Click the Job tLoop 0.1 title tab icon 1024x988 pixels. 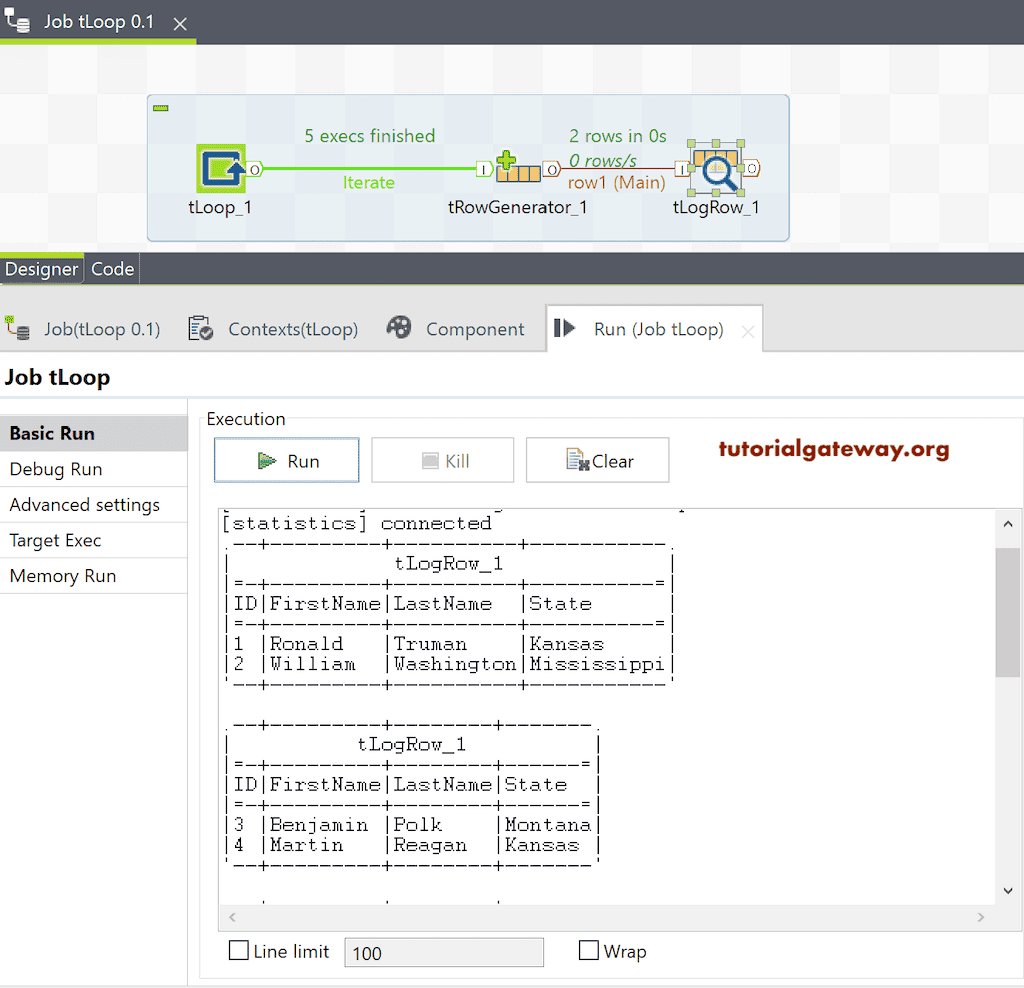click(18, 21)
